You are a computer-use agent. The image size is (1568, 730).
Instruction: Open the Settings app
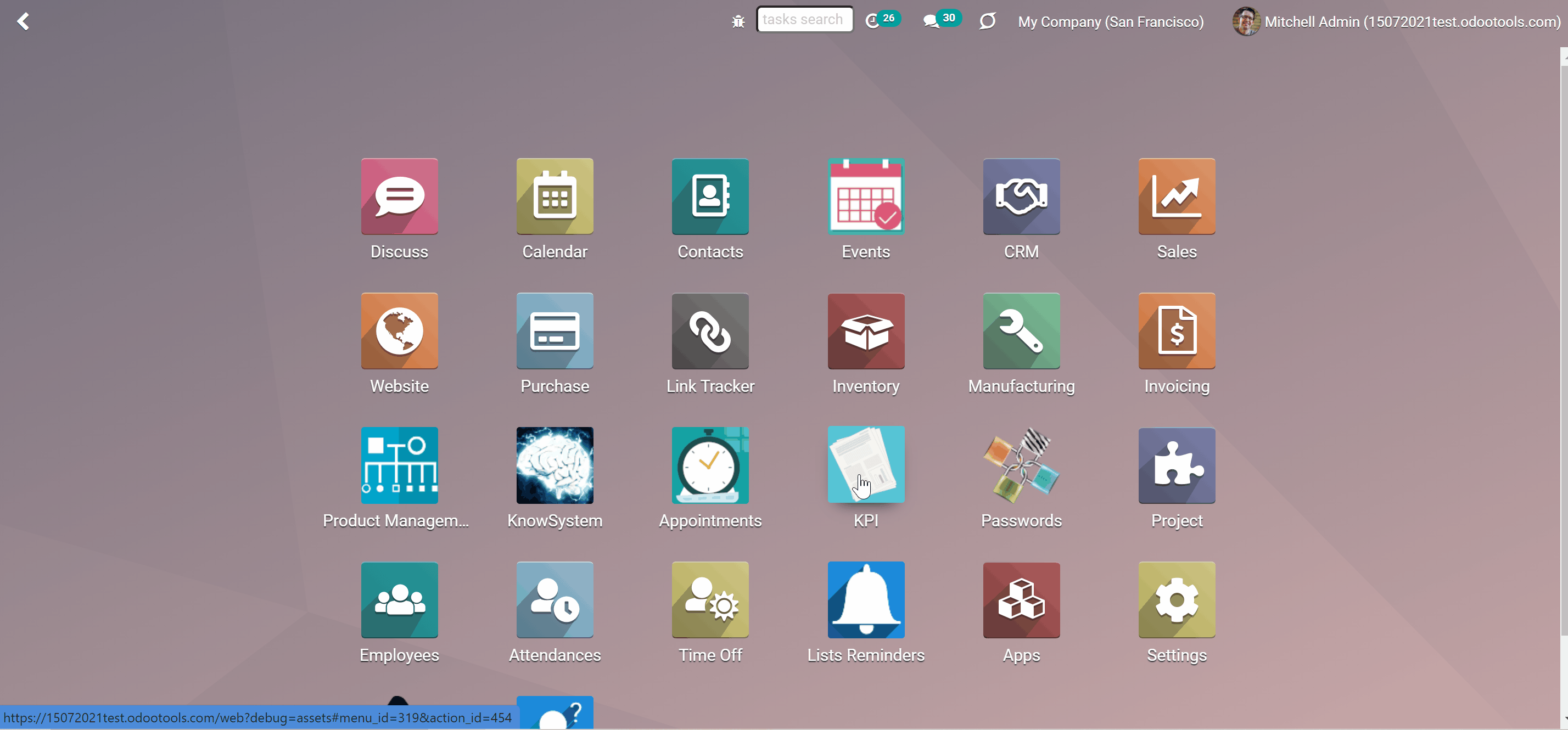pyautogui.click(x=1177, y=600)
